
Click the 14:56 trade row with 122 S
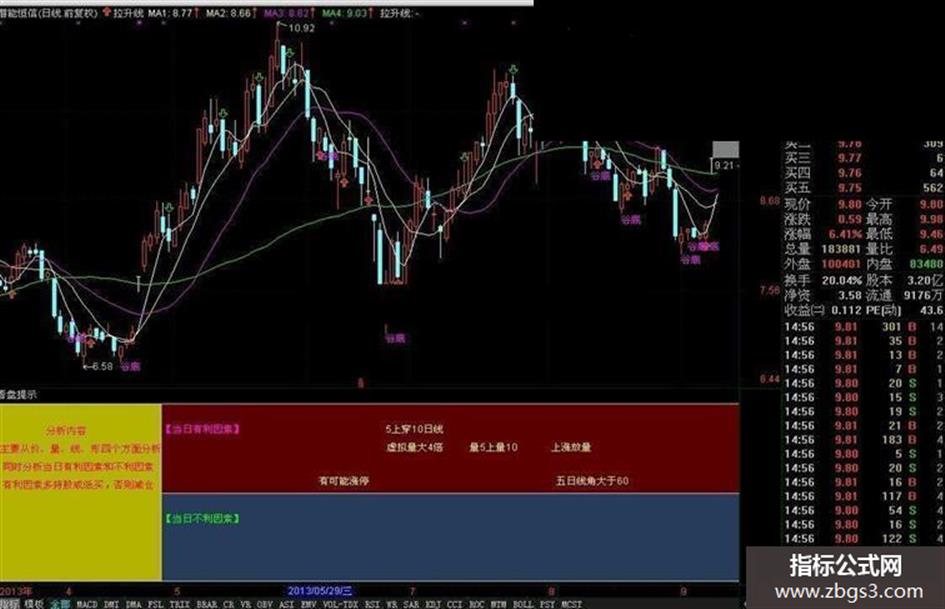tap(864, 538)
